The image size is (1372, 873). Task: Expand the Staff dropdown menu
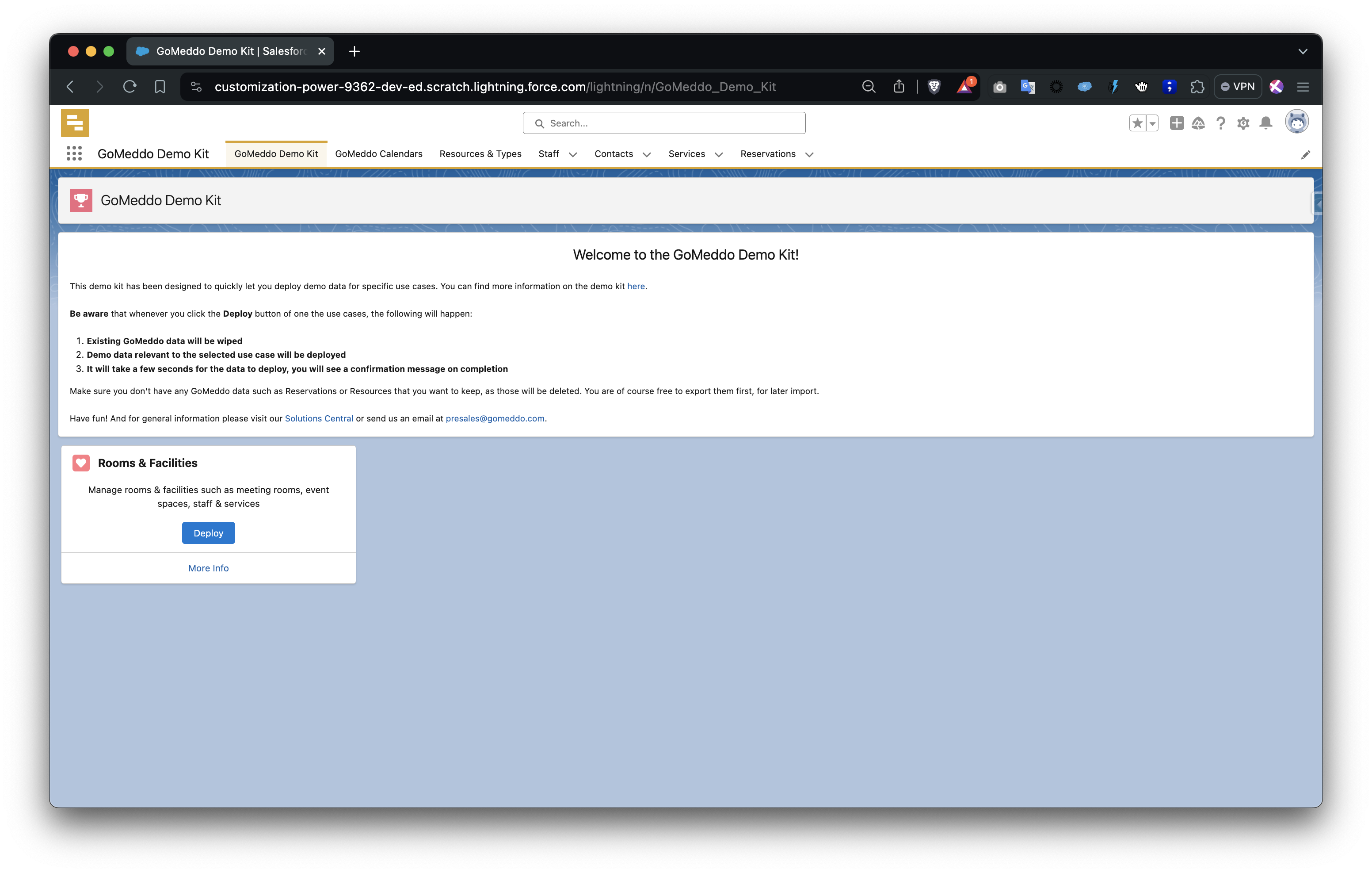coord(573,154)
